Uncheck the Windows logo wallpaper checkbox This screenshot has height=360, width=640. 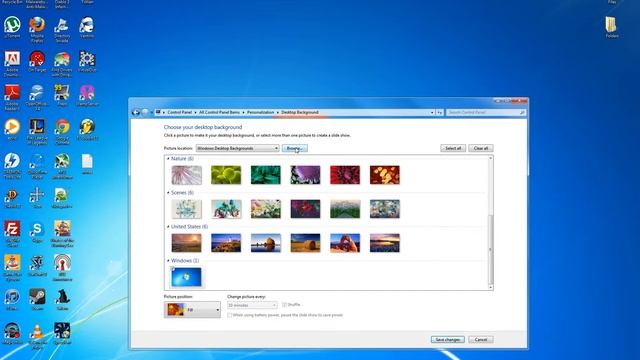click(x=173, y=269)
